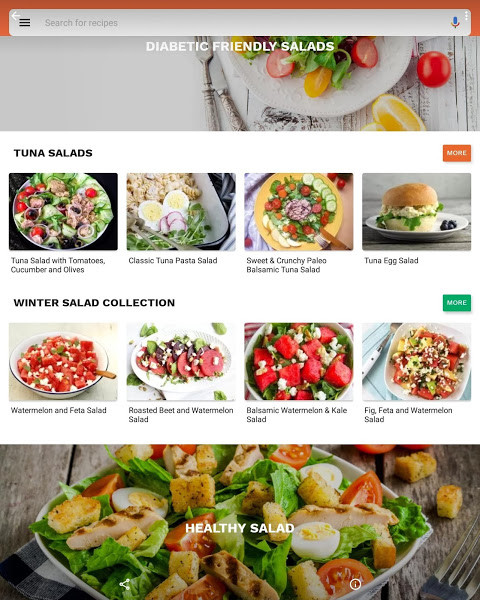Open the three-dot overflow menu
Viewport: 480px width, 600px height.
click(466, 15)
